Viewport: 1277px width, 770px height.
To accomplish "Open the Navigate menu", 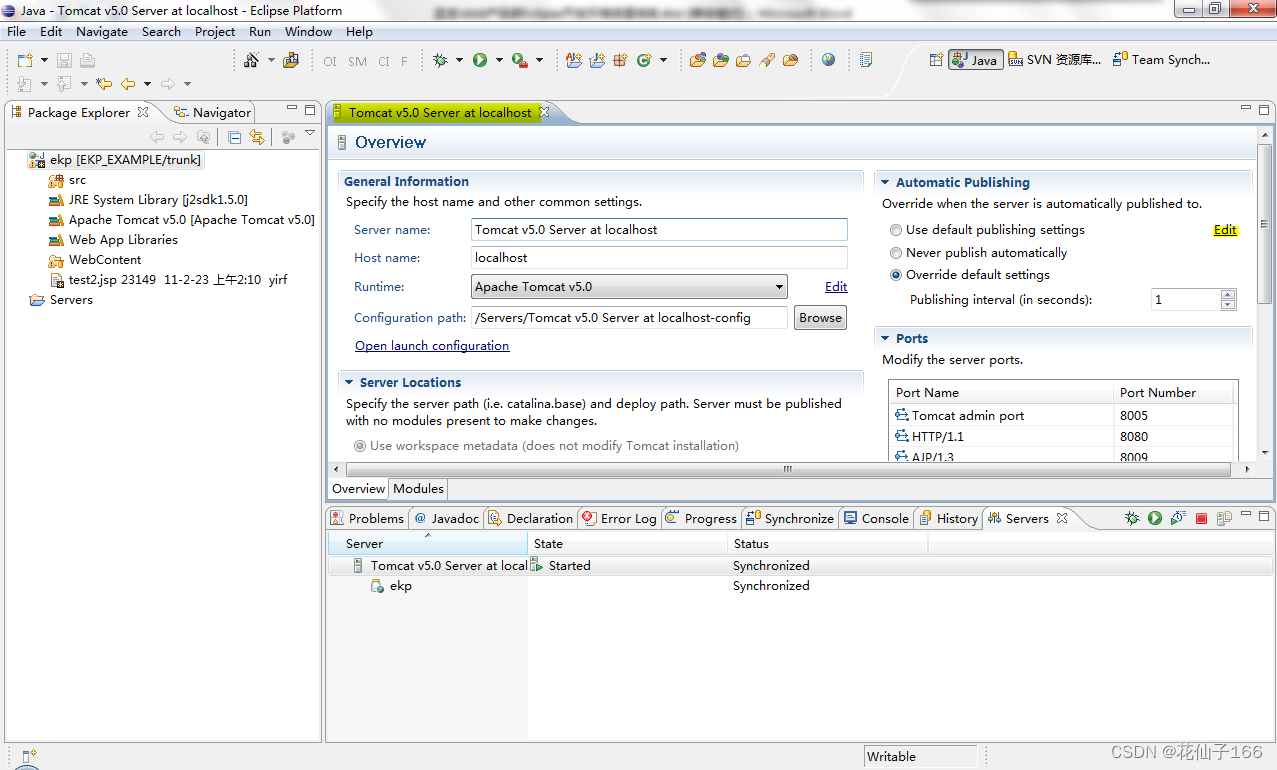I will (102, 31).
